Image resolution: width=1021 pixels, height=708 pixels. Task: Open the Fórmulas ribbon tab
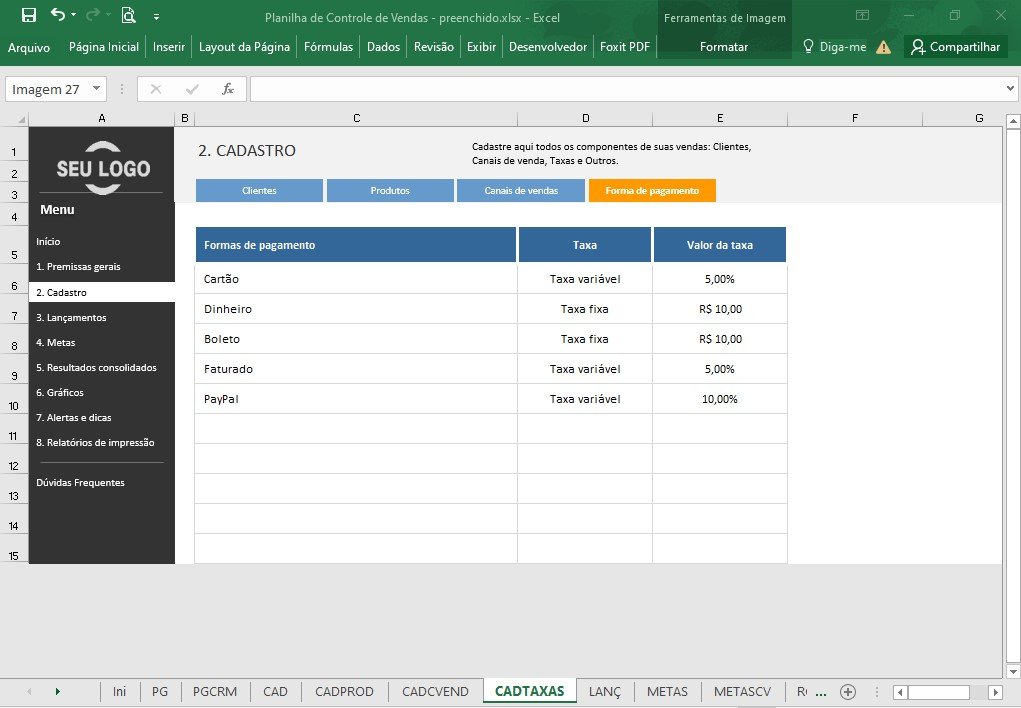click(328, 47)
